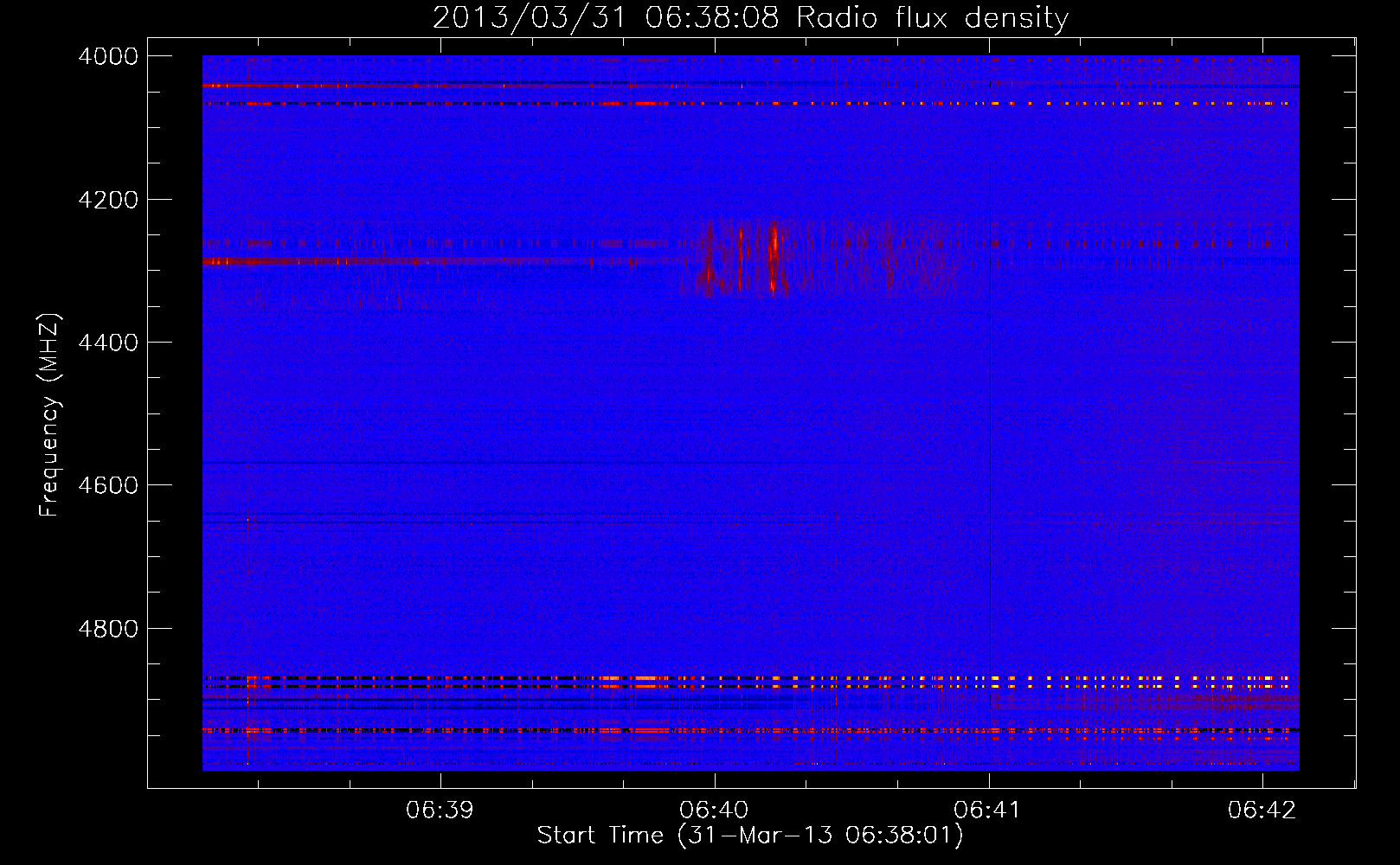Click the 06:42 time axis label

coord(1262,811)
